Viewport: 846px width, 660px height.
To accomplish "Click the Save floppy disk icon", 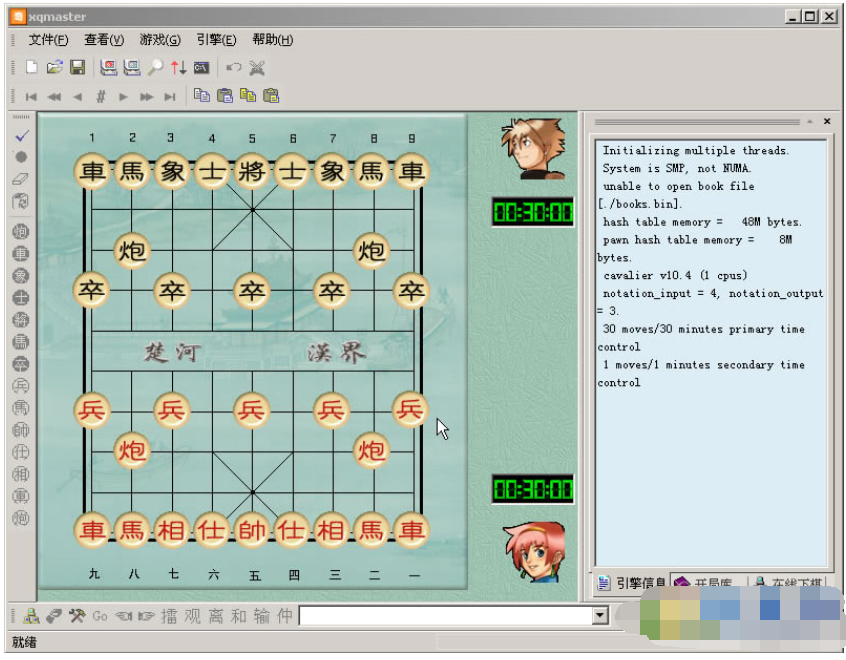I will pyautogui.click(x=77, y=67).
